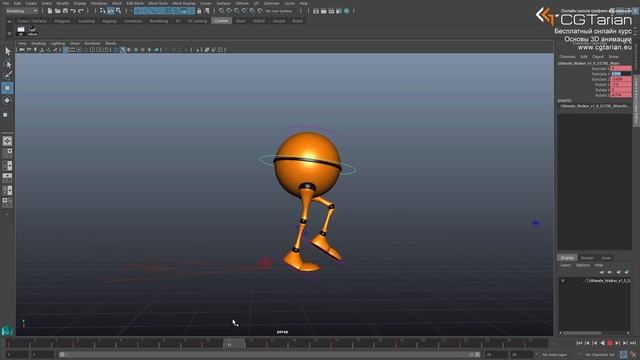Select the Display layer tab
Screen dimensions: 640x360
point(567,258)
